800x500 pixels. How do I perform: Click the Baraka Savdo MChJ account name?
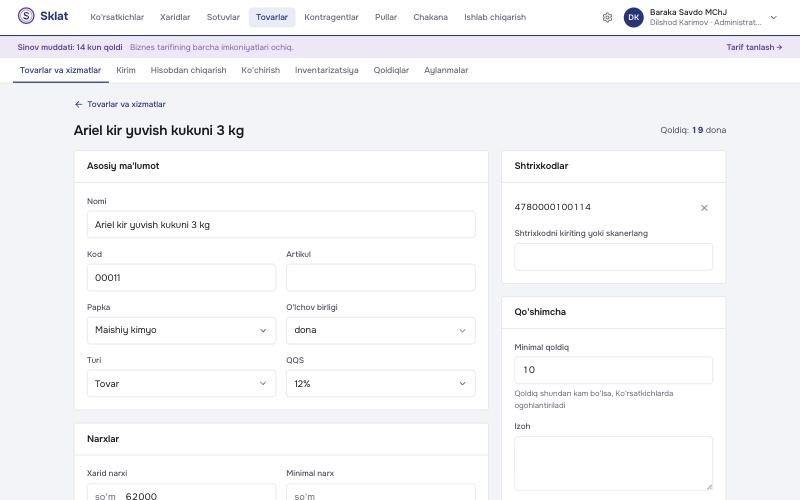(688, 12)
